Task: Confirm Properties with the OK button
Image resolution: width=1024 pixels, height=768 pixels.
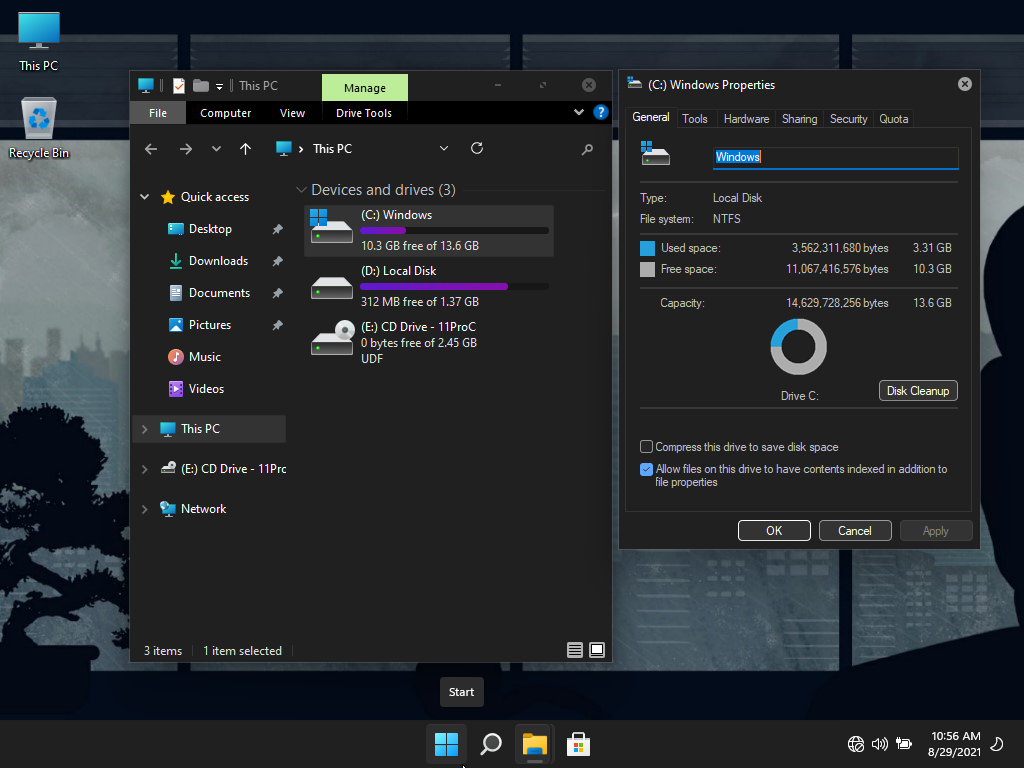Action: pyautogui.click(x=774, y=530)
